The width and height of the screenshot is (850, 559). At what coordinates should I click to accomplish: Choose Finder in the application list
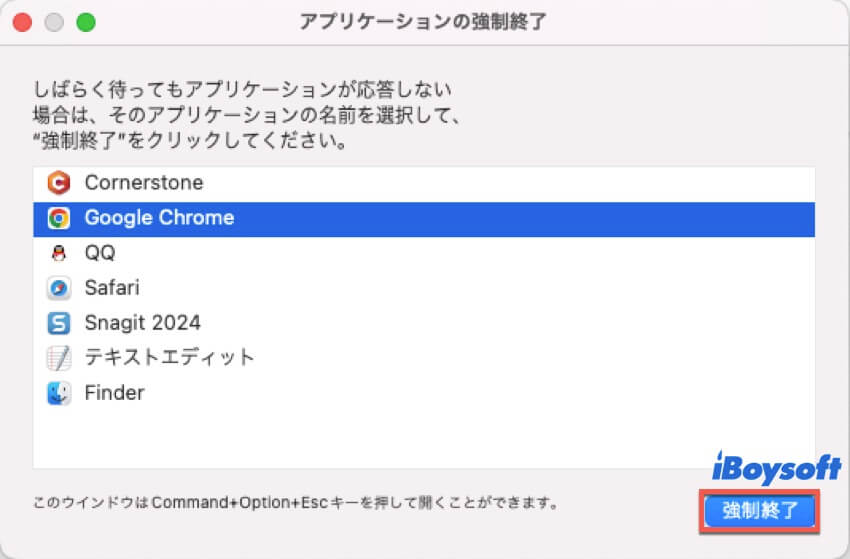(x=424, y=393)
